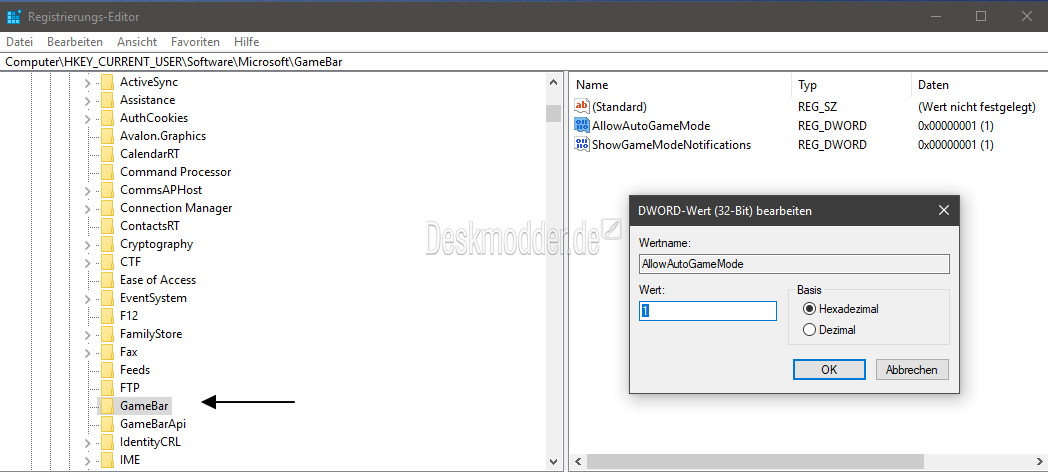1048x472 pixels.
Task: Expand the ActiveSync key
Action: pyautogui.click(x=88, y=83)
